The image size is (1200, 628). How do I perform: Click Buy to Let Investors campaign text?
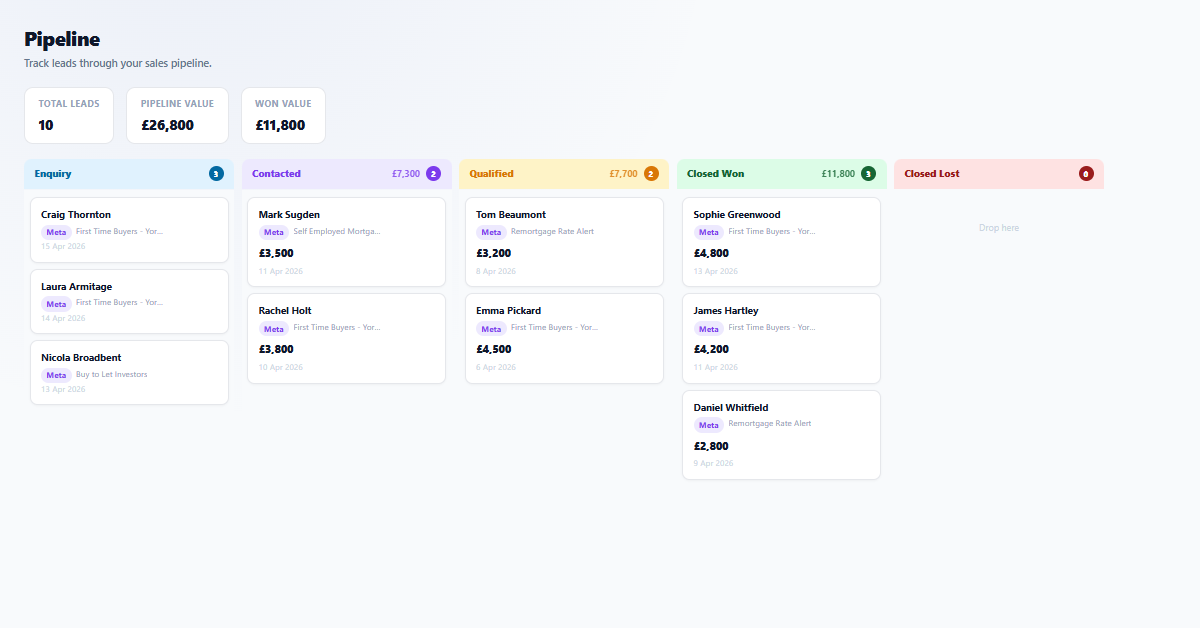pos(112,375)
